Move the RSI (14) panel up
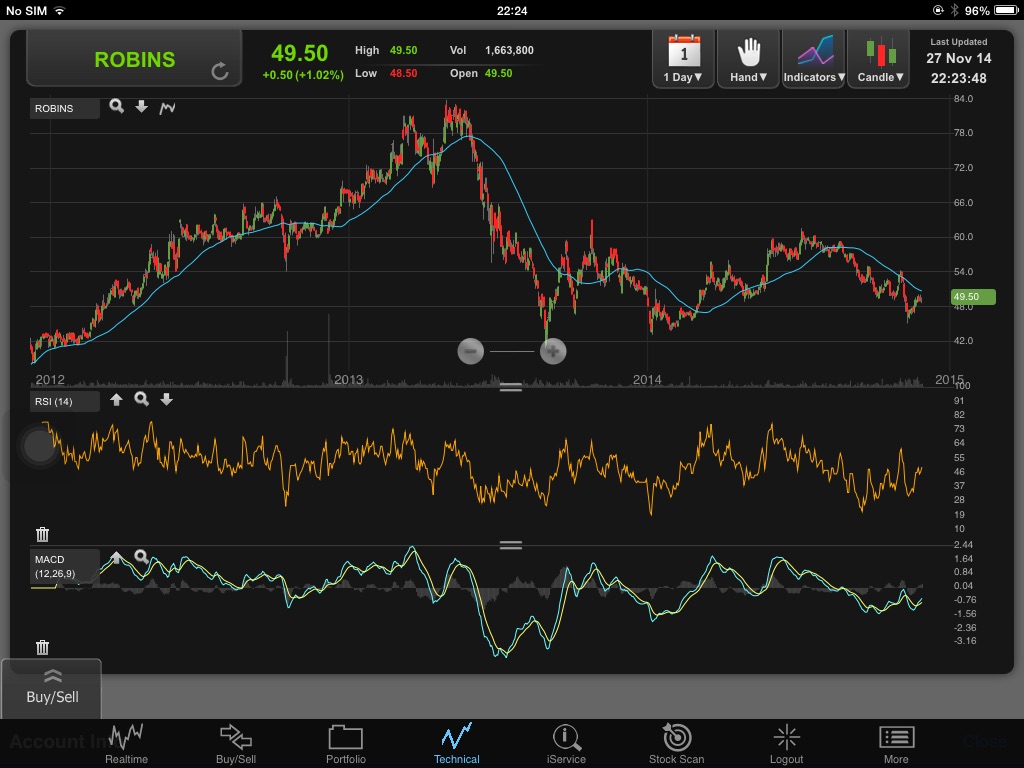Image resolution: width=1024 pixels, height=768 pixels. pos(116,400)
